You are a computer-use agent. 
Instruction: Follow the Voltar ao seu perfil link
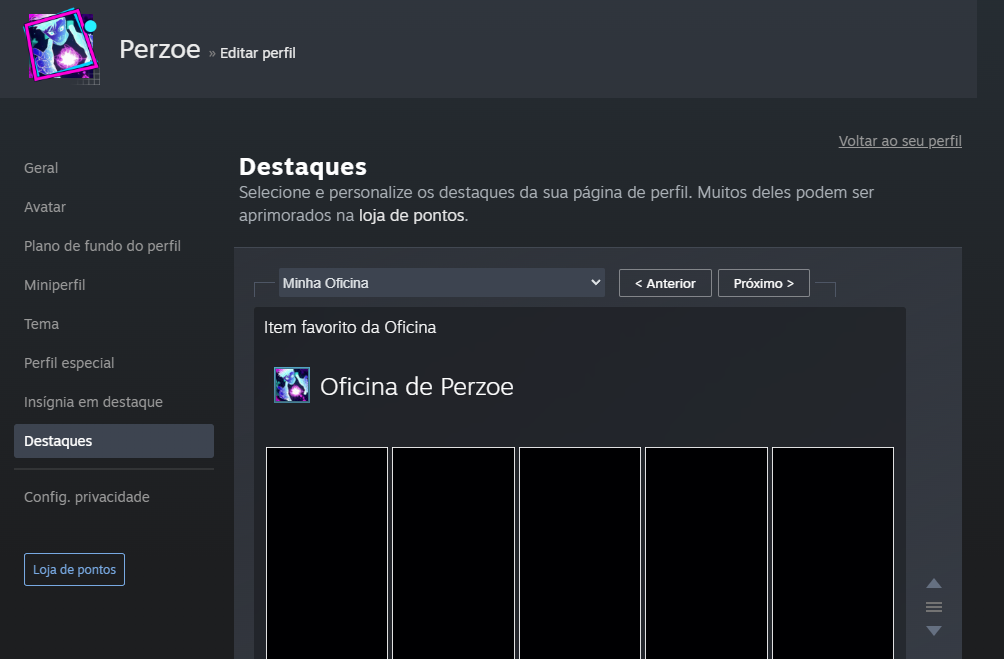coord(900,141)
